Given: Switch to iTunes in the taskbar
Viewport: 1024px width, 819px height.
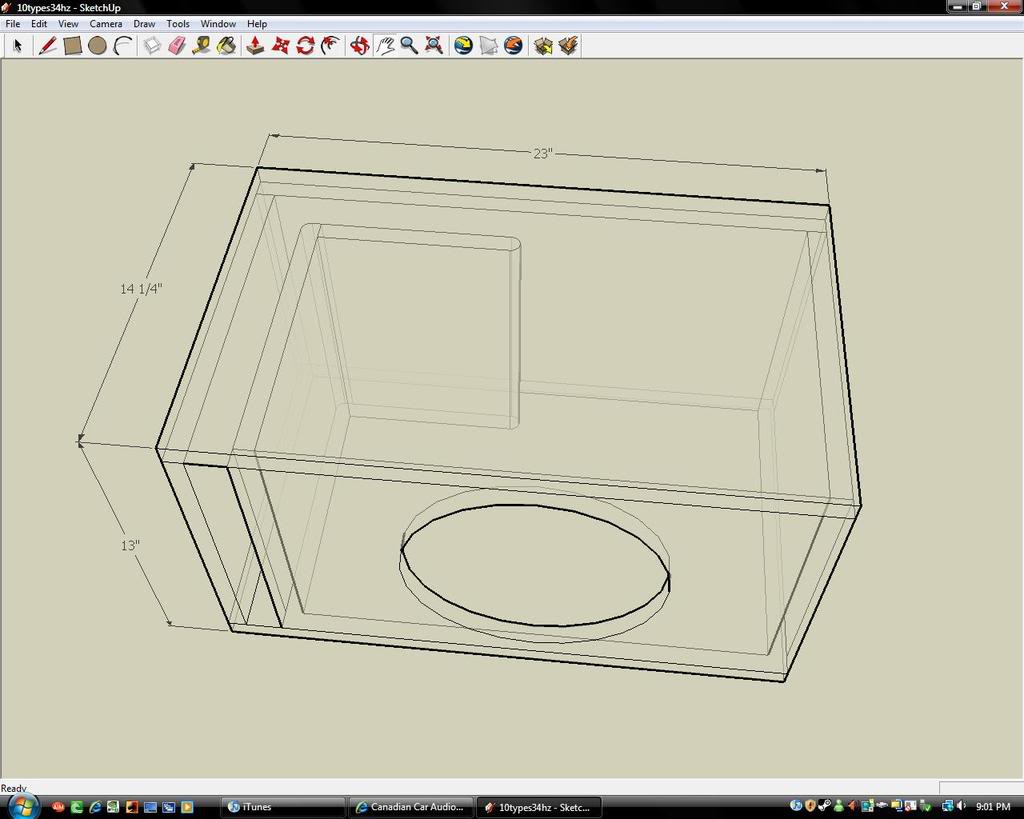Looking at the screenshot, I should (x=281, y=807).
